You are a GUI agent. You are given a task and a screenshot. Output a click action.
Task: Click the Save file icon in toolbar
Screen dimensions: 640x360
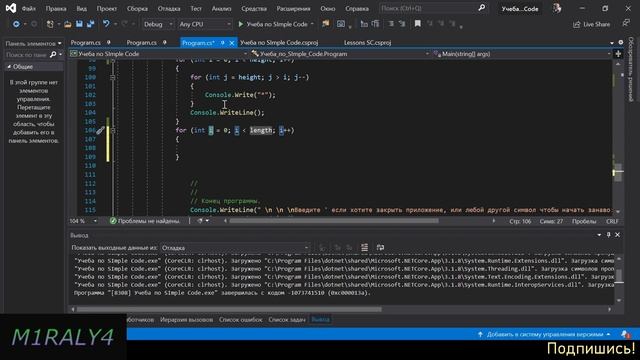(79, 24)
